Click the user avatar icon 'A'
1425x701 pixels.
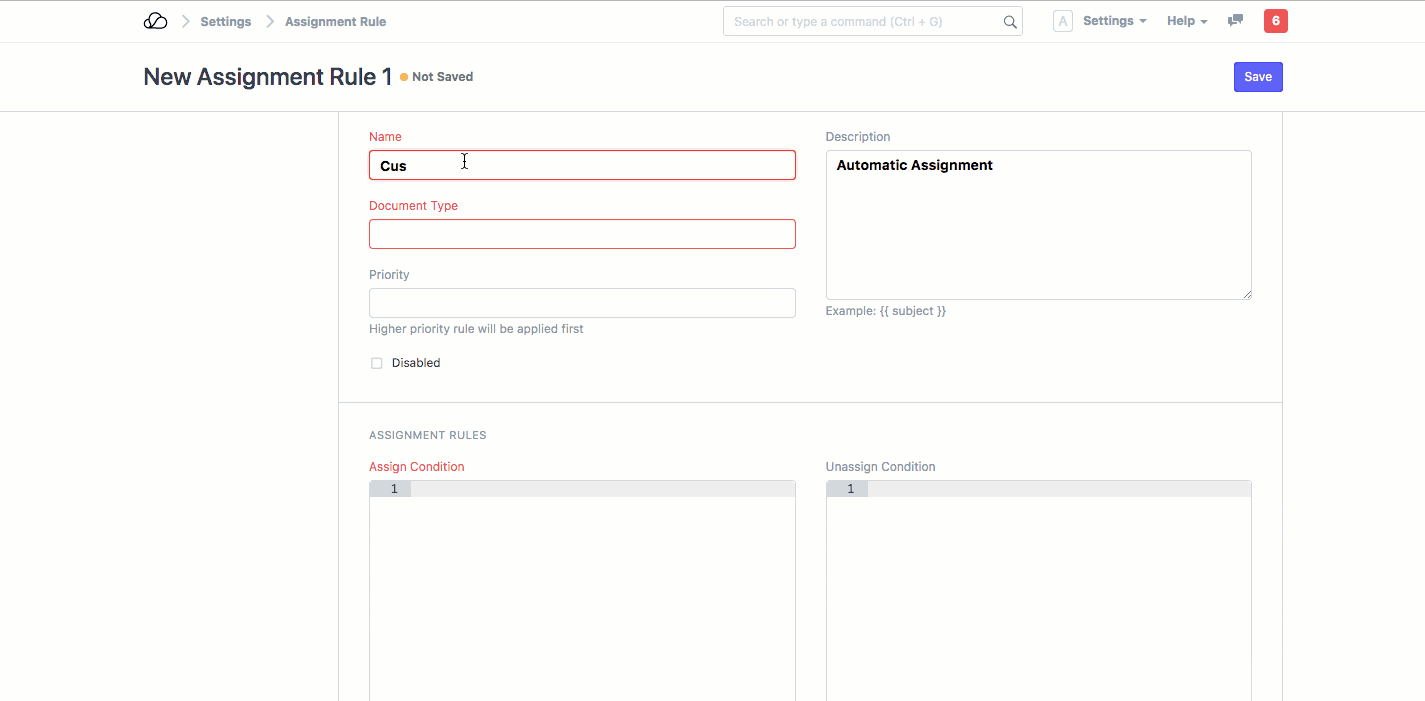1062,21
